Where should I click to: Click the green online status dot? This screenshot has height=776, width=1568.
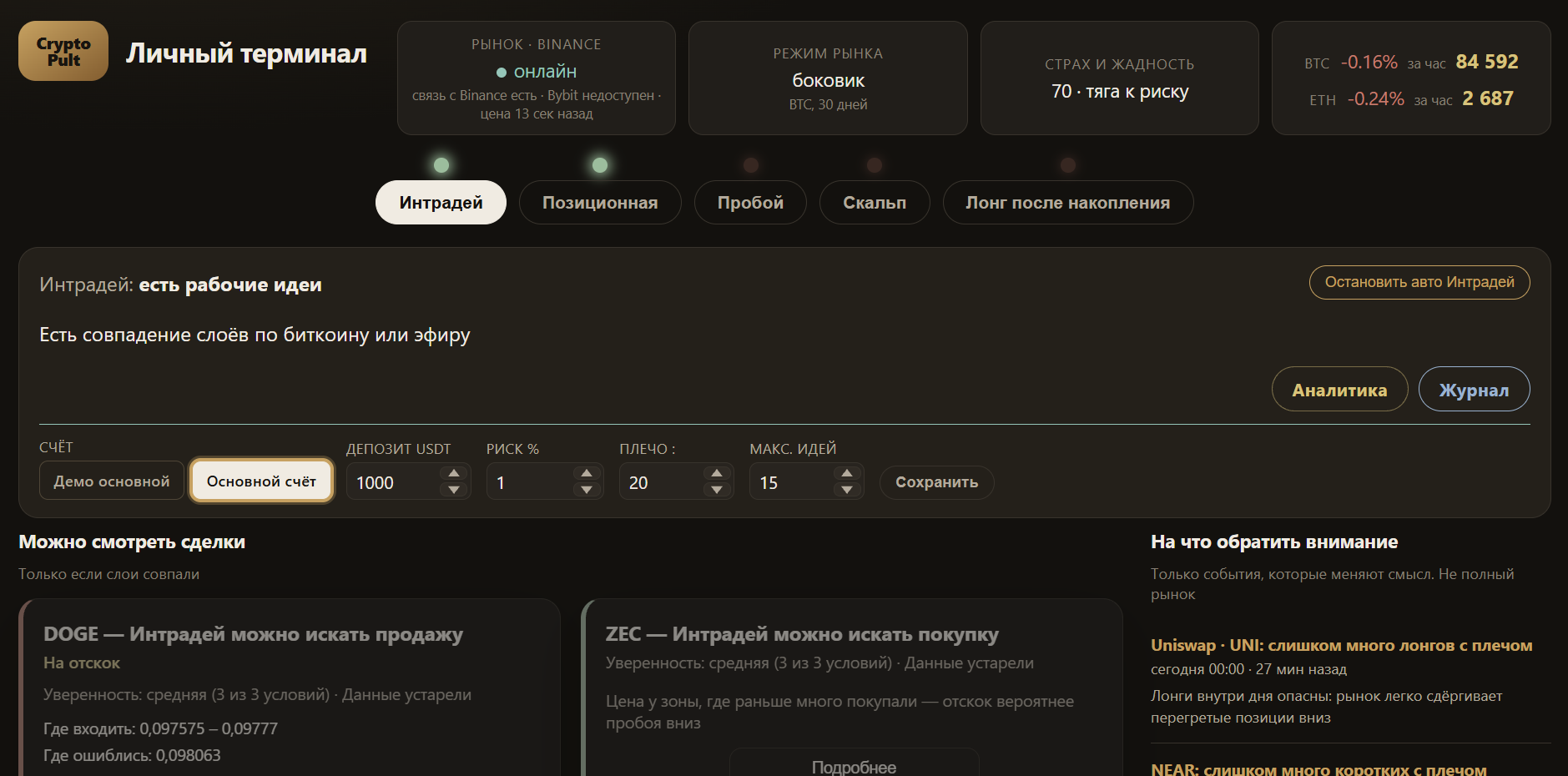click(x=502, y=73)
